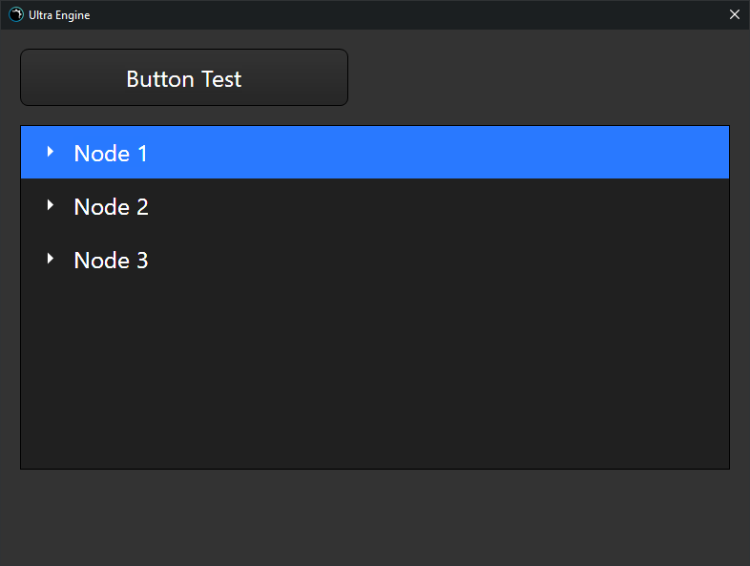Screen dimensions: 750x566
Task: Click the digit 3 in Node 3
Action: 142,260
